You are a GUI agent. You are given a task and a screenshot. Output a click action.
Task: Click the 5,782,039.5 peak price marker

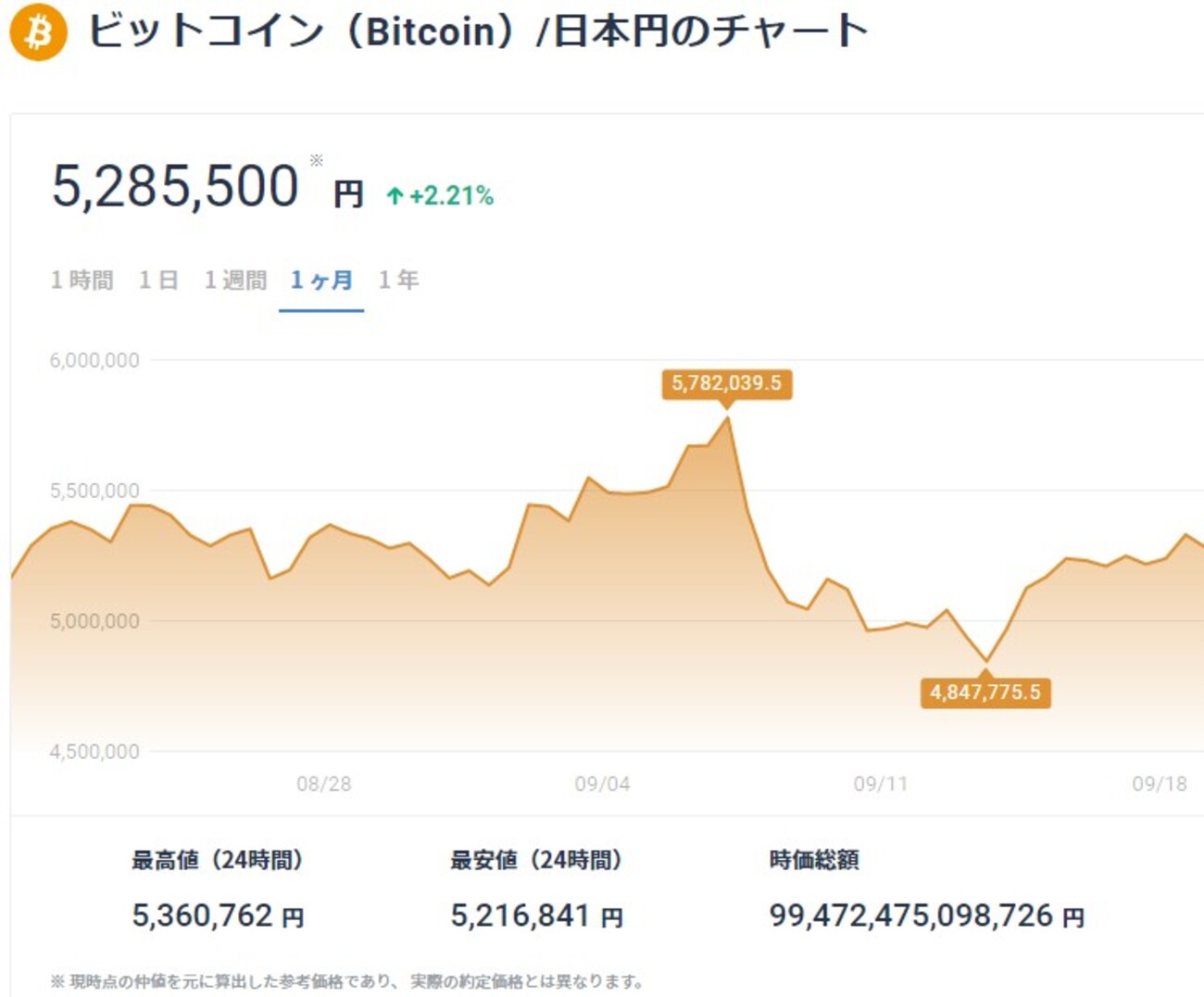coord(726,383)
